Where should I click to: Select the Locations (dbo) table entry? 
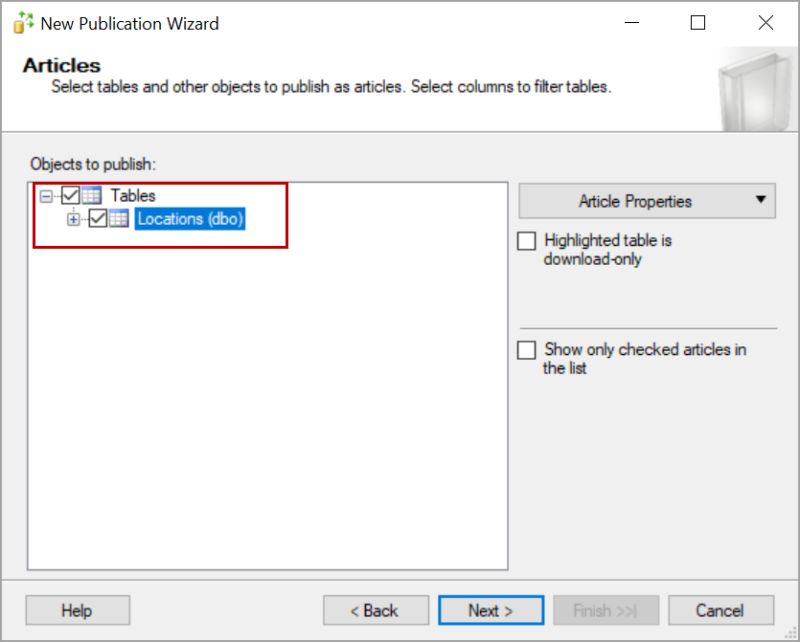(191, 219)
